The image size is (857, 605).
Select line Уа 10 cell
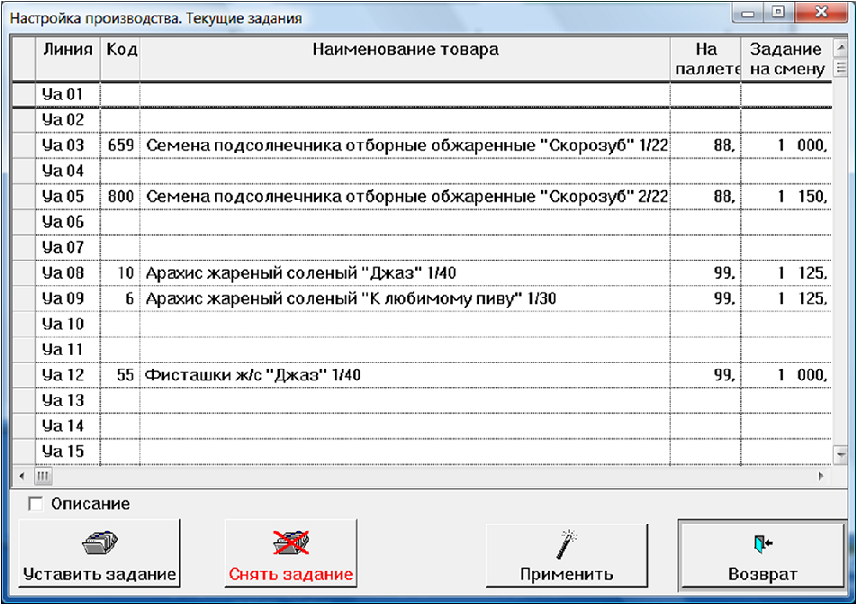click(68, 324)
